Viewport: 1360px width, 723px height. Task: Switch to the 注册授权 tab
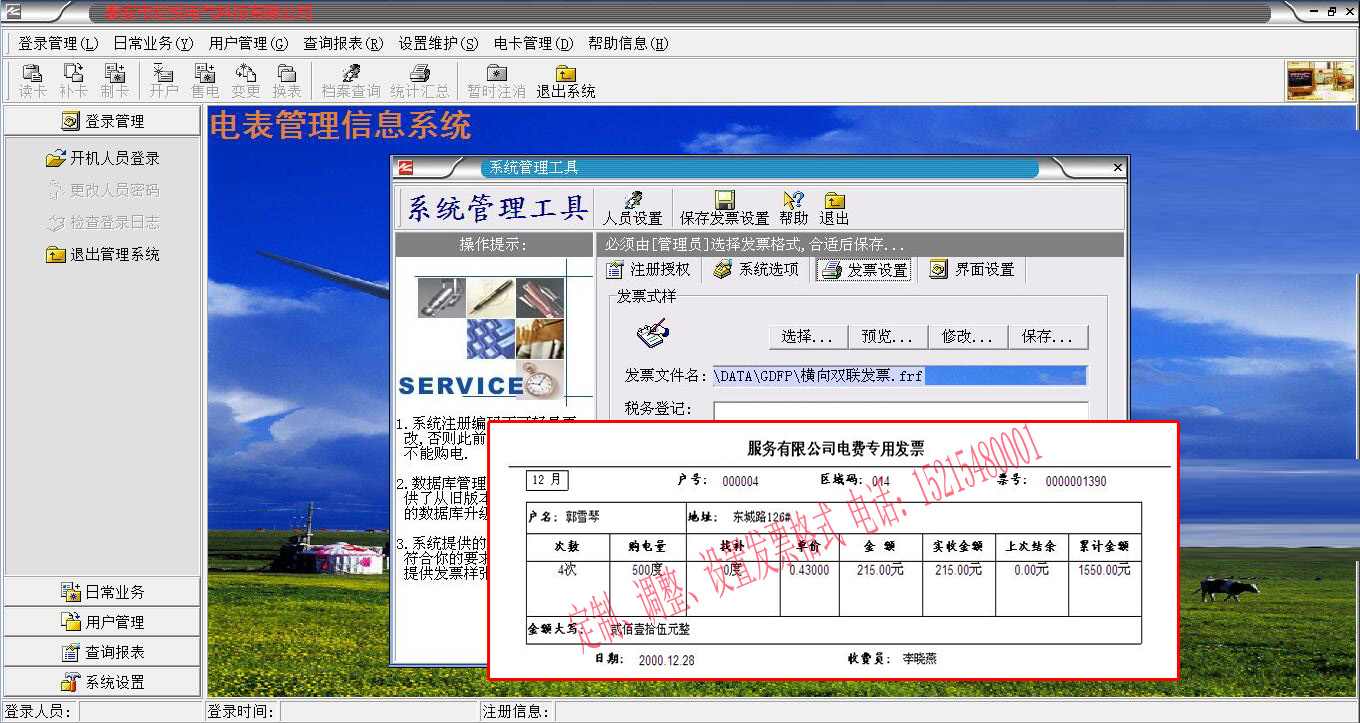coord(649,270)
